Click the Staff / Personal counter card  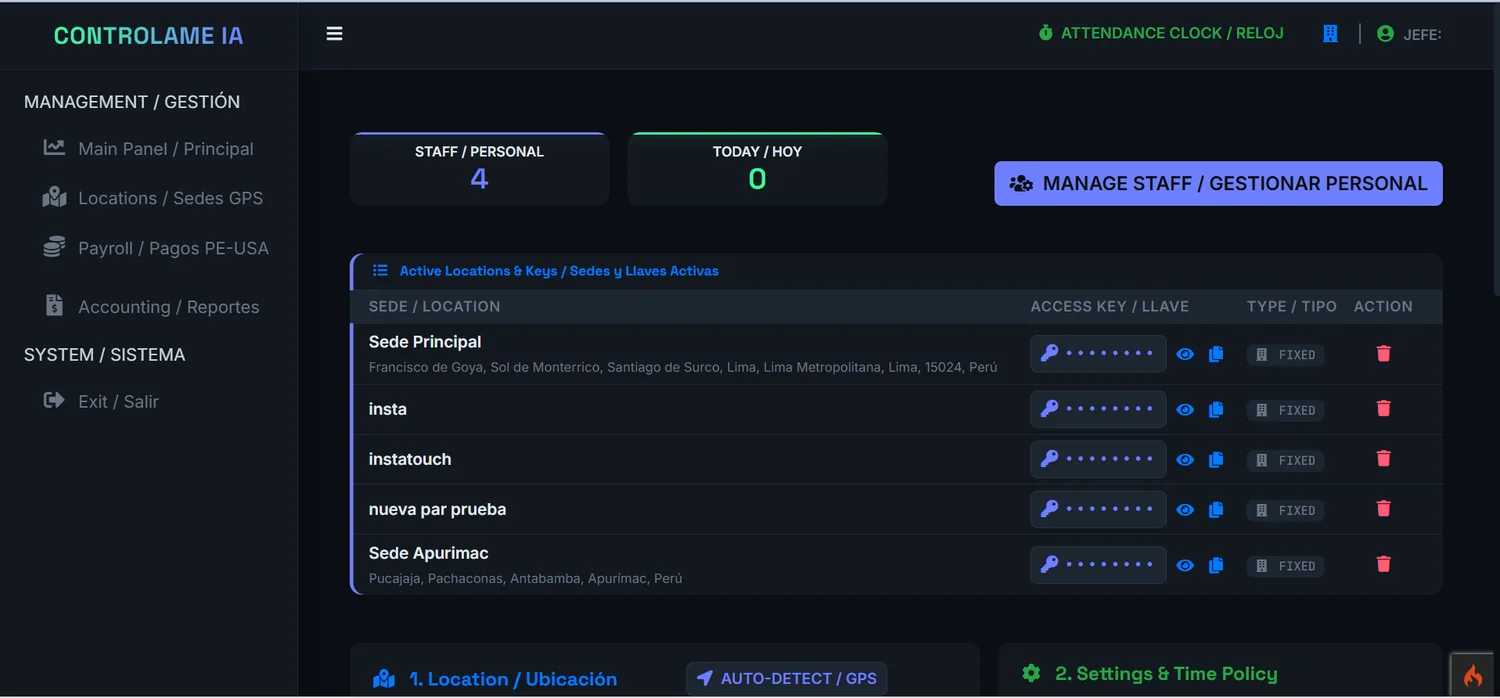[x=479, y=169]
